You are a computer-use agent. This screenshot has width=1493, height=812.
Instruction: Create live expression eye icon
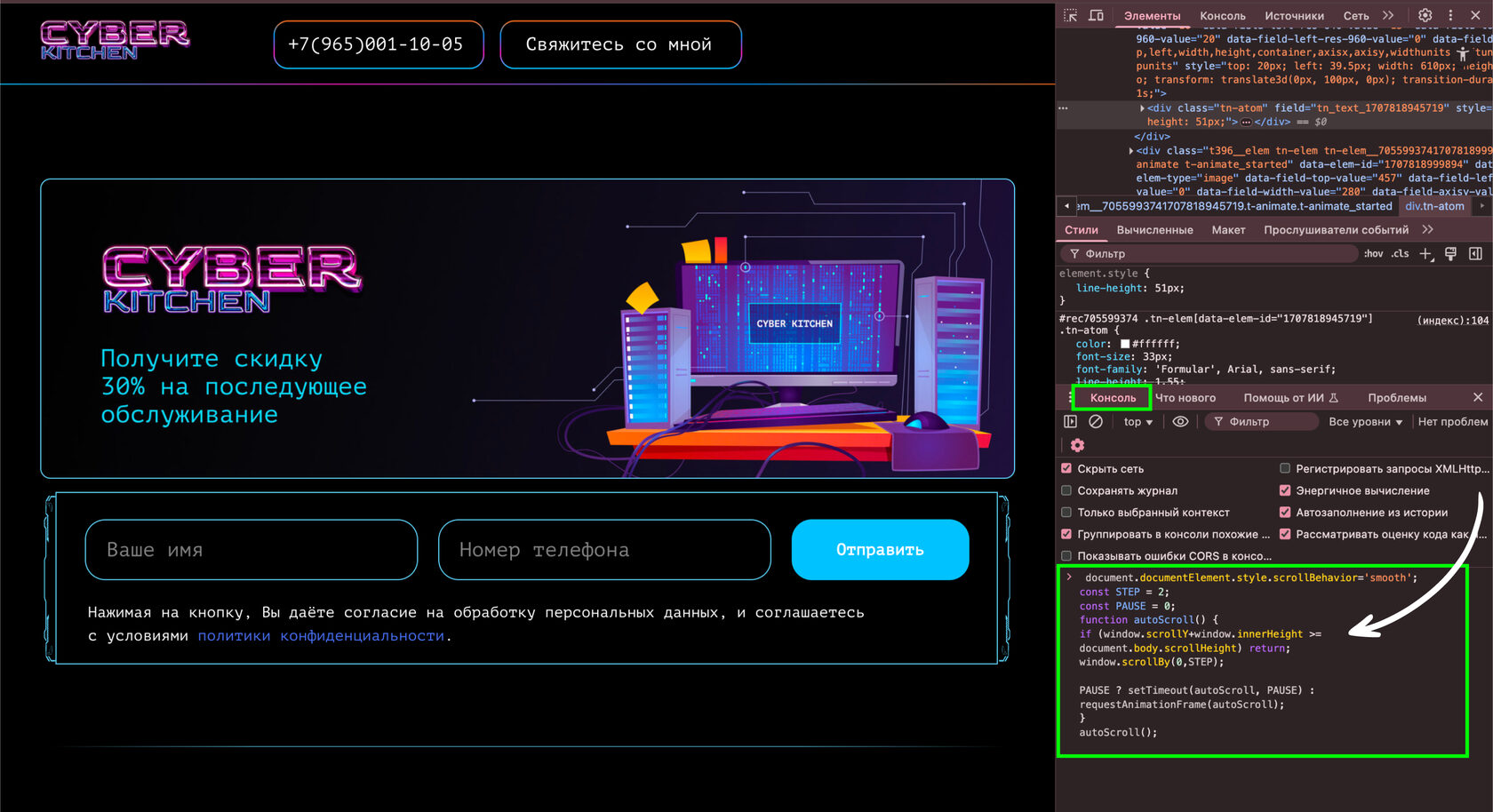[x=1180, y=422]
